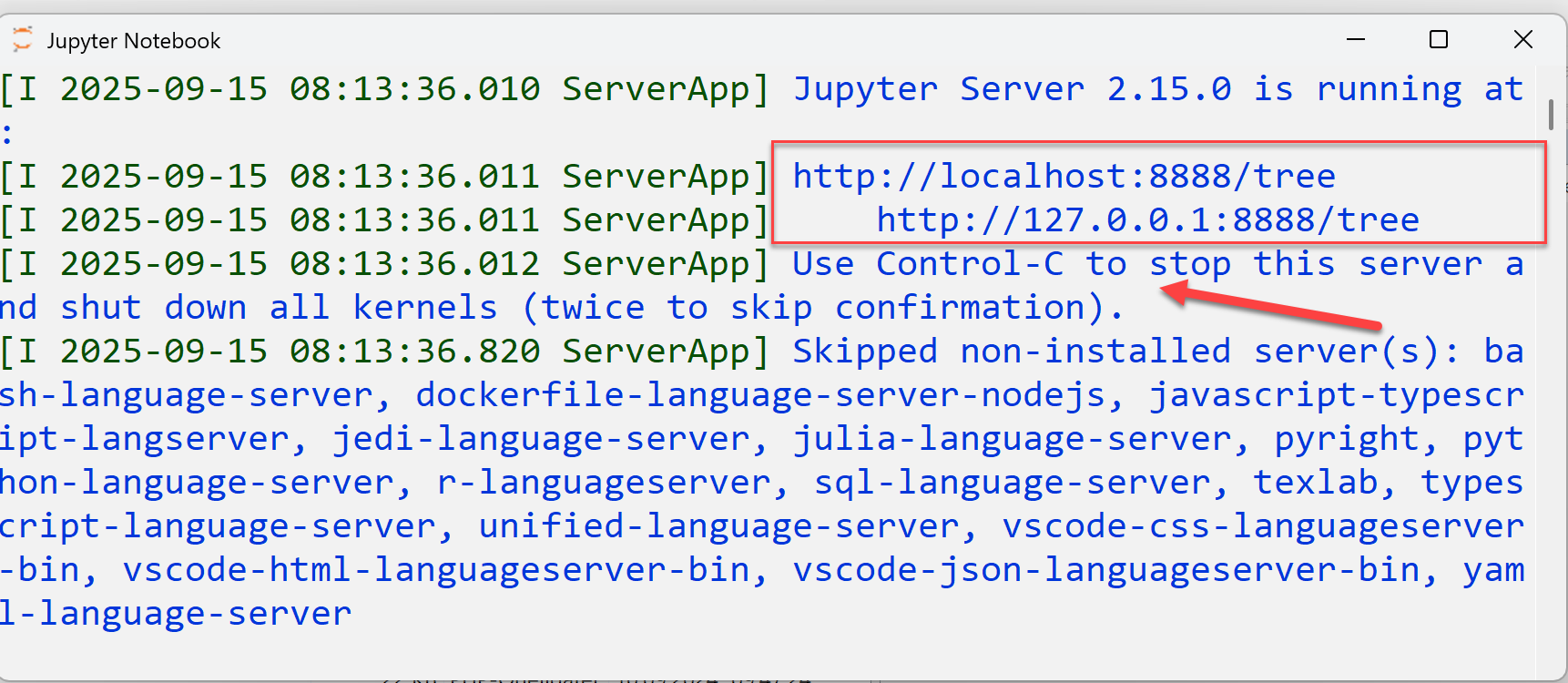Click the http://127.0.0.1:8888/tree URL
This screenshot has width=1568, height=683.
(1148, 219)
